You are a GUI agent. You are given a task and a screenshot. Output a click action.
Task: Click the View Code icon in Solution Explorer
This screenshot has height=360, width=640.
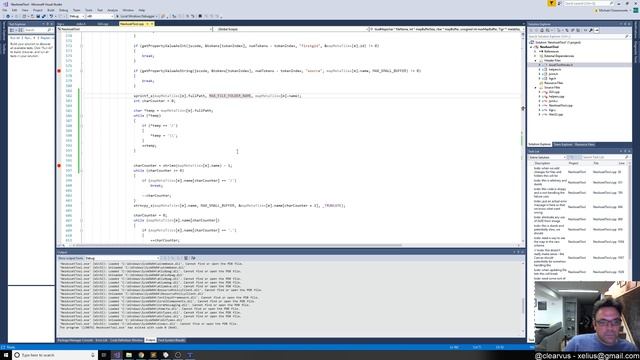pyautogui.click(x=585, y=30)
